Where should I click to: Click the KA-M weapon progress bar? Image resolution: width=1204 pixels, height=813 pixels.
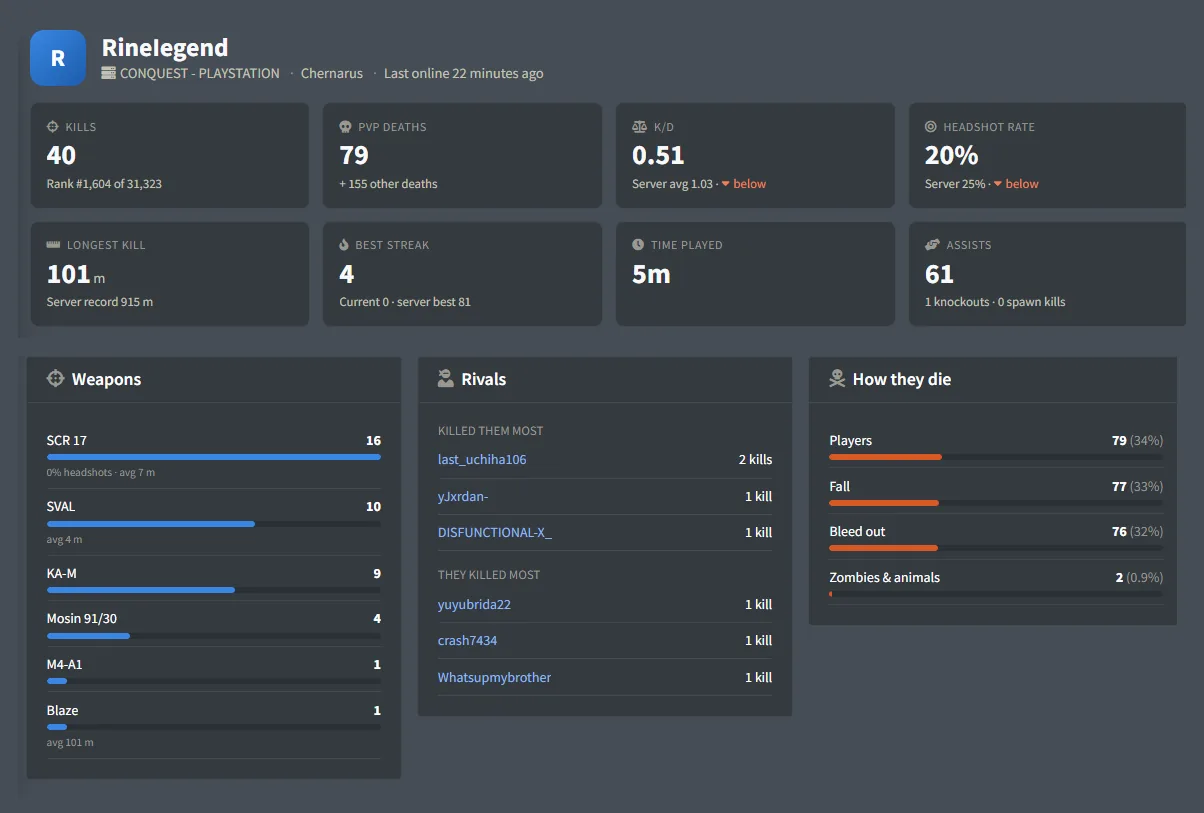coord(214,590)
